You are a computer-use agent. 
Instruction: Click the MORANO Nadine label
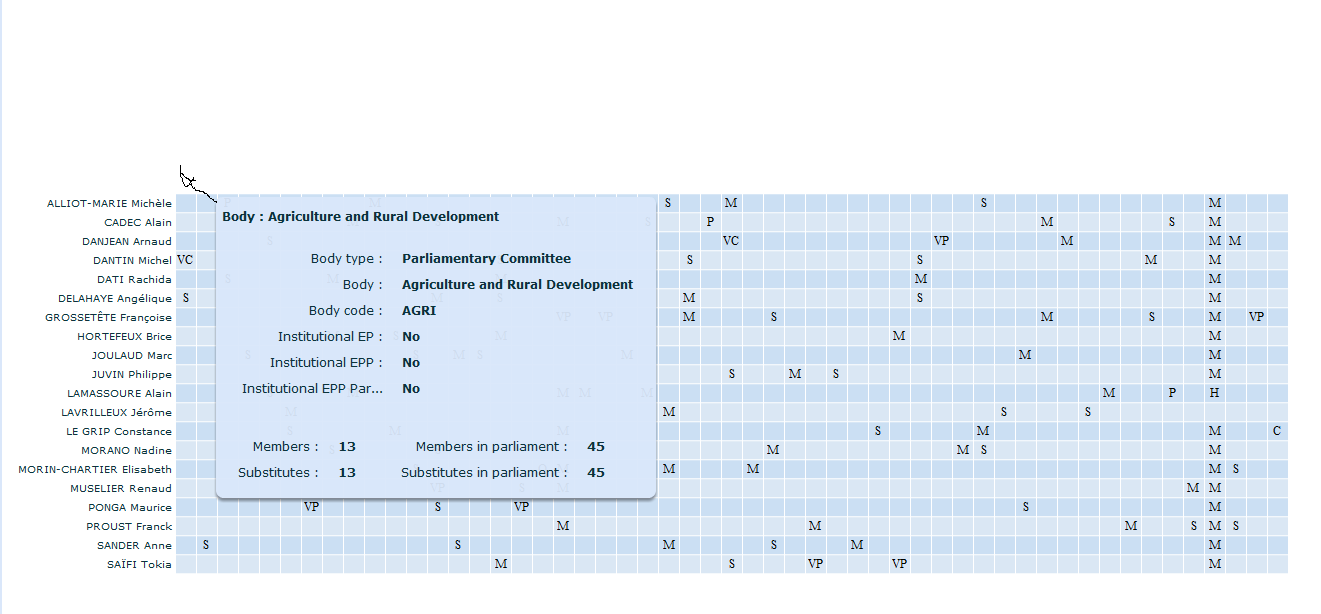tap(126, 450)
